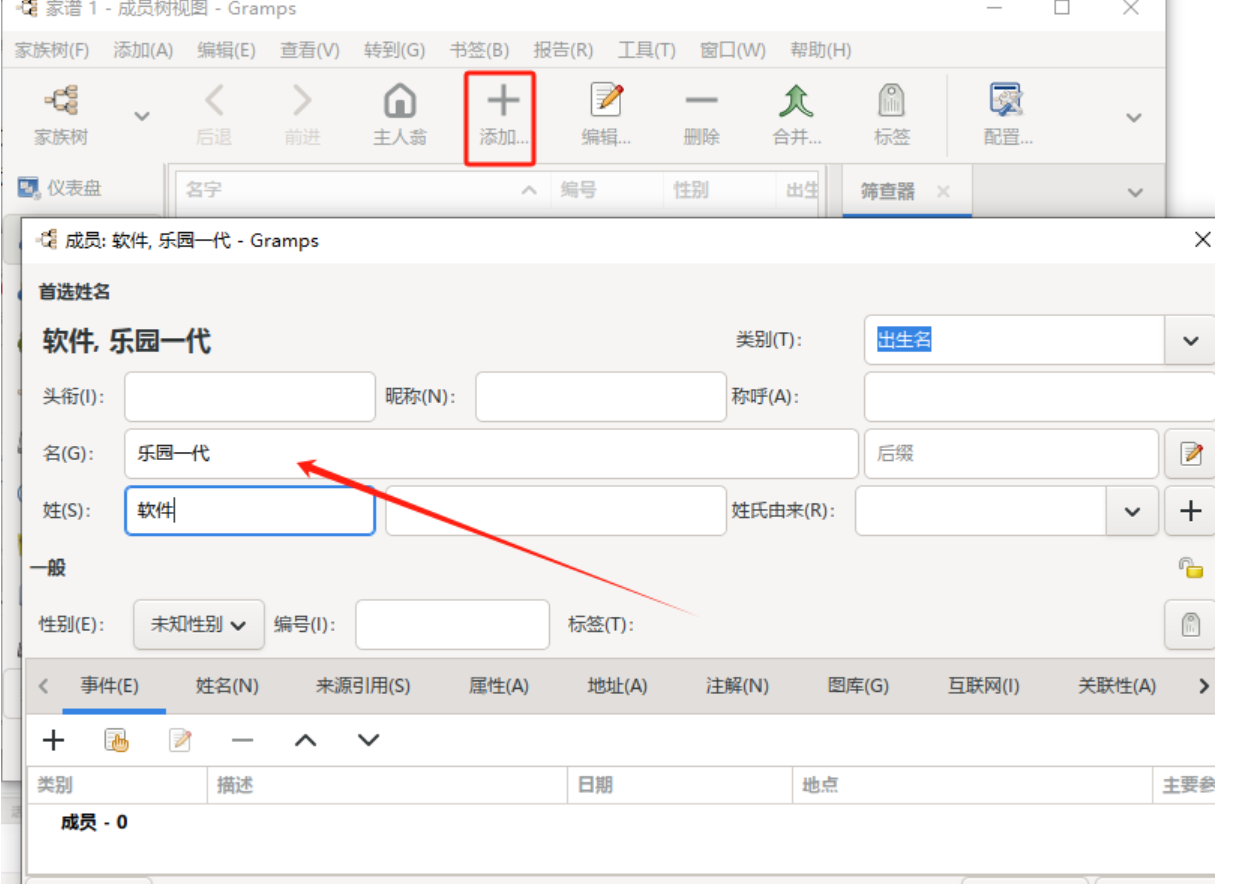1246x884 pixels.
Task: Select the 事件(E) tab
Action: tap(109, 686)
